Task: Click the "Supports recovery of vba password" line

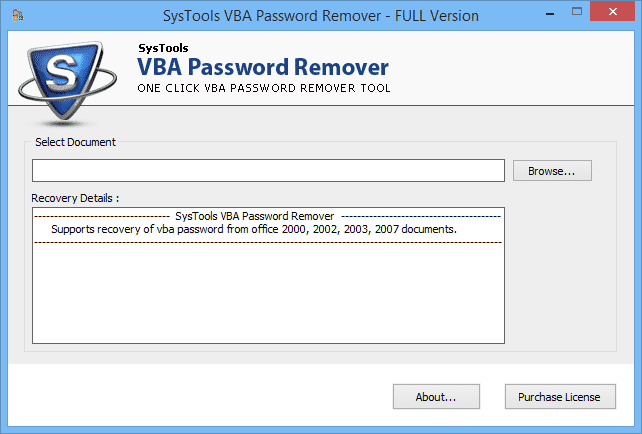Action: coord(253,229)
